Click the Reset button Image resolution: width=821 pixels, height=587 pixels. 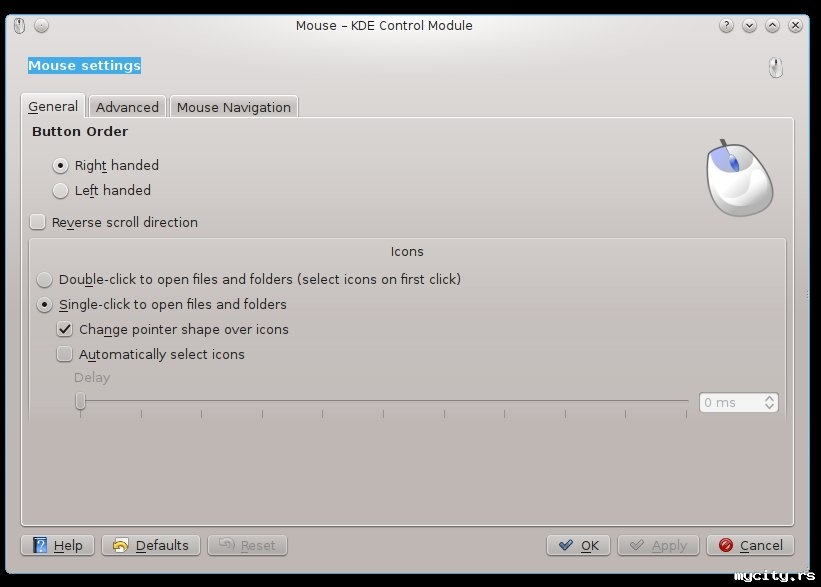pyautogui.click(x=247, y=545)
